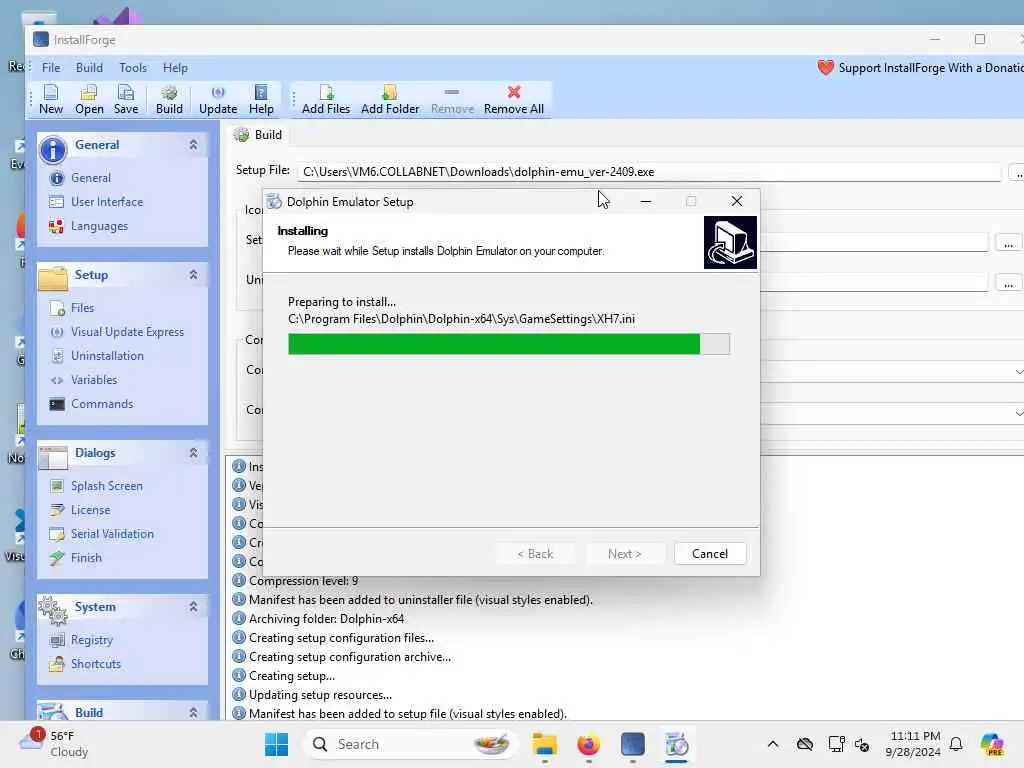Open the Build menu
Screen dimensions: 1024x768
[89, 68]
